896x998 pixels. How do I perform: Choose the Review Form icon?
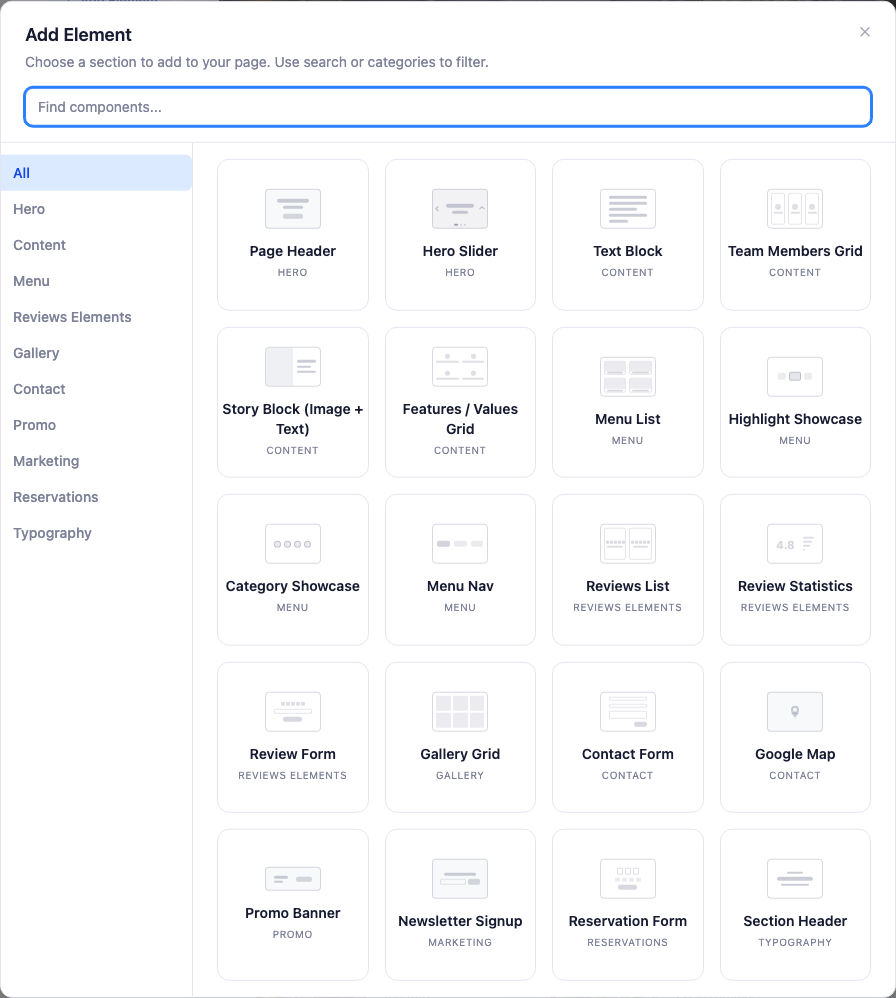(293, 712)
